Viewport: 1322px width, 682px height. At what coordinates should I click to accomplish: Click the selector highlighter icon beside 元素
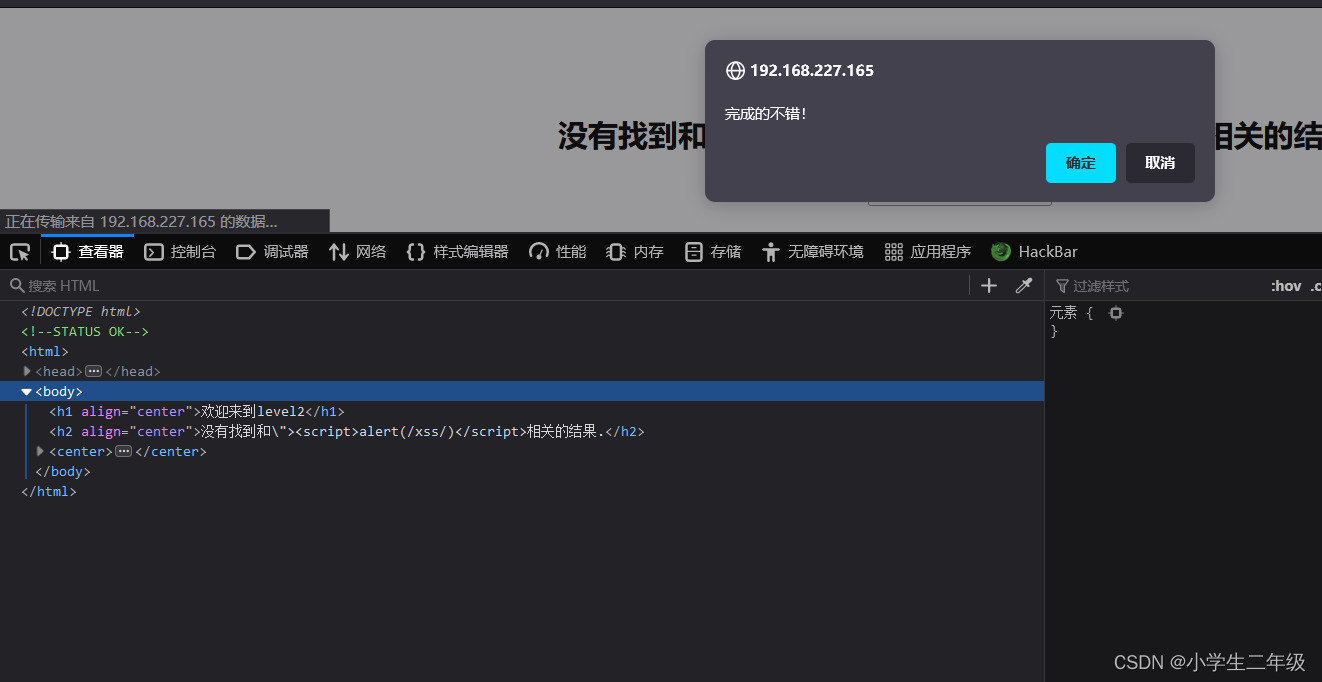(1116, 313)
